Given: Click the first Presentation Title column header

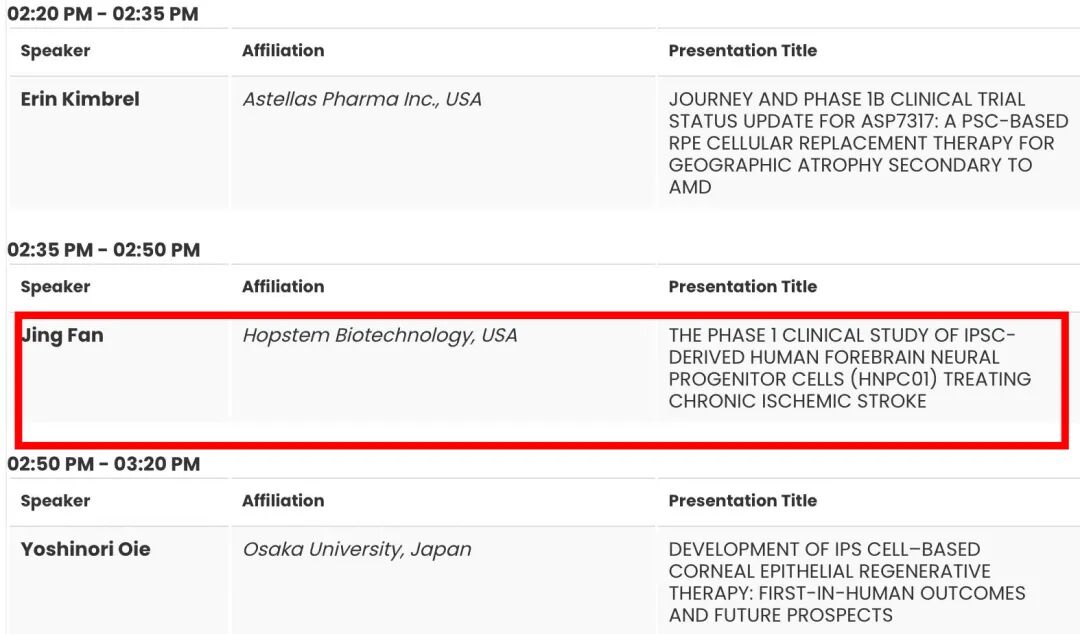Looking at the screenshot, I should [x=743, y=50].
